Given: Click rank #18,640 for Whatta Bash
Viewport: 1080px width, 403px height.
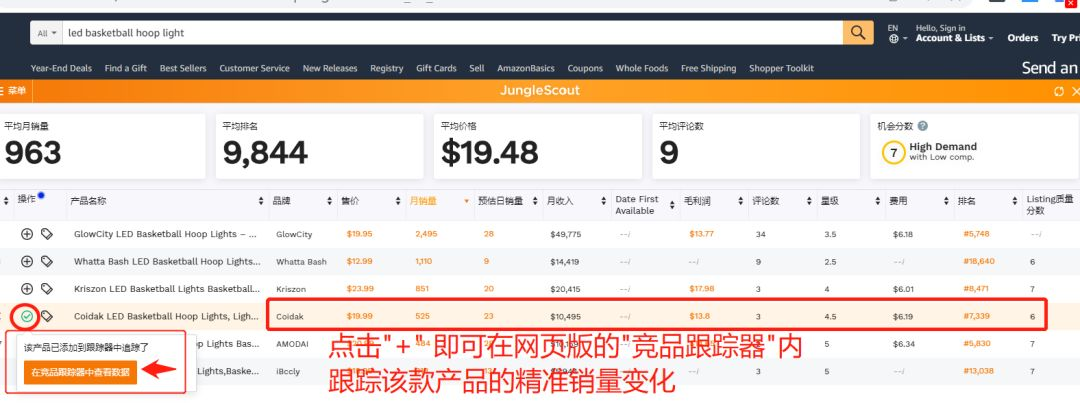Looking at the screenshot, I should point(979,262).
